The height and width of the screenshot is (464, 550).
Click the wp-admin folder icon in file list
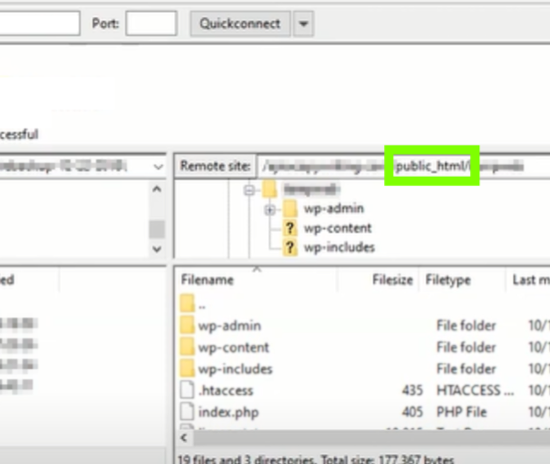coord(187,325)
